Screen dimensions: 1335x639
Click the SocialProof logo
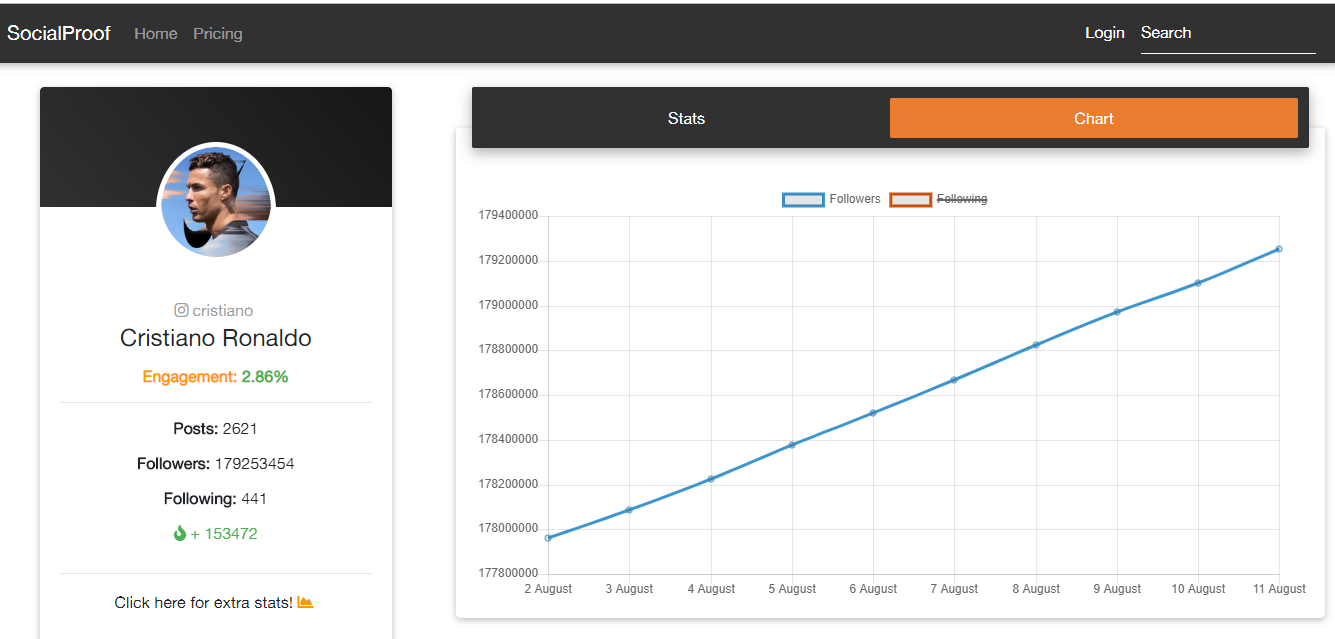(58, 33)
